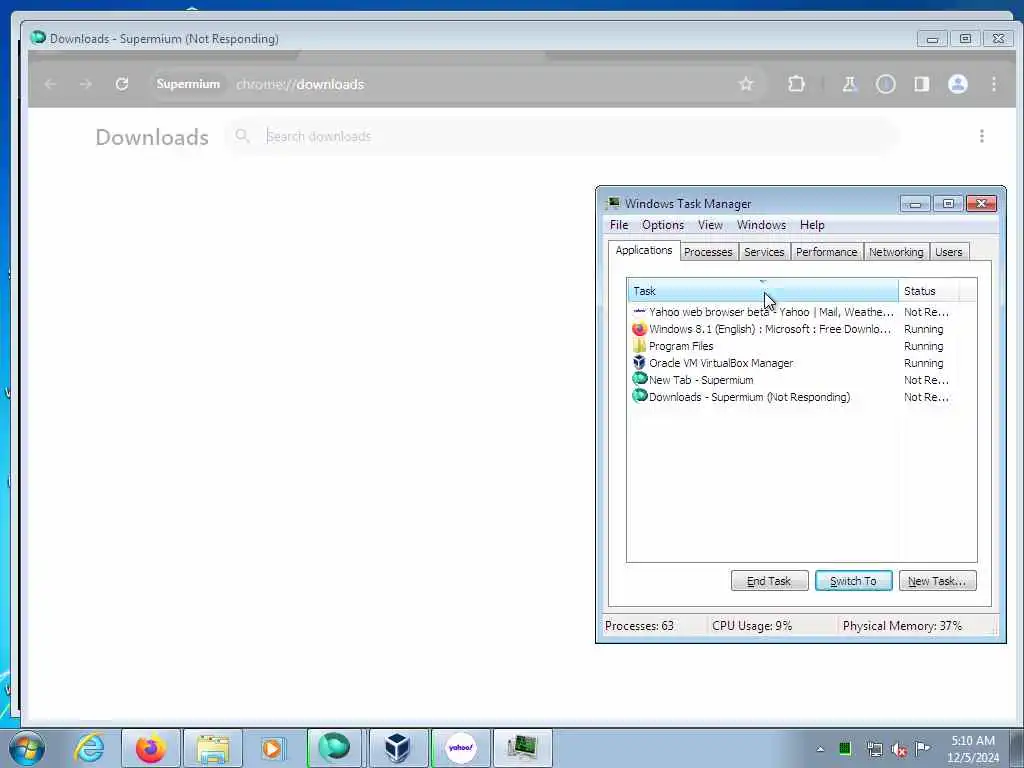Click the network tray icon

coord(874,749)
